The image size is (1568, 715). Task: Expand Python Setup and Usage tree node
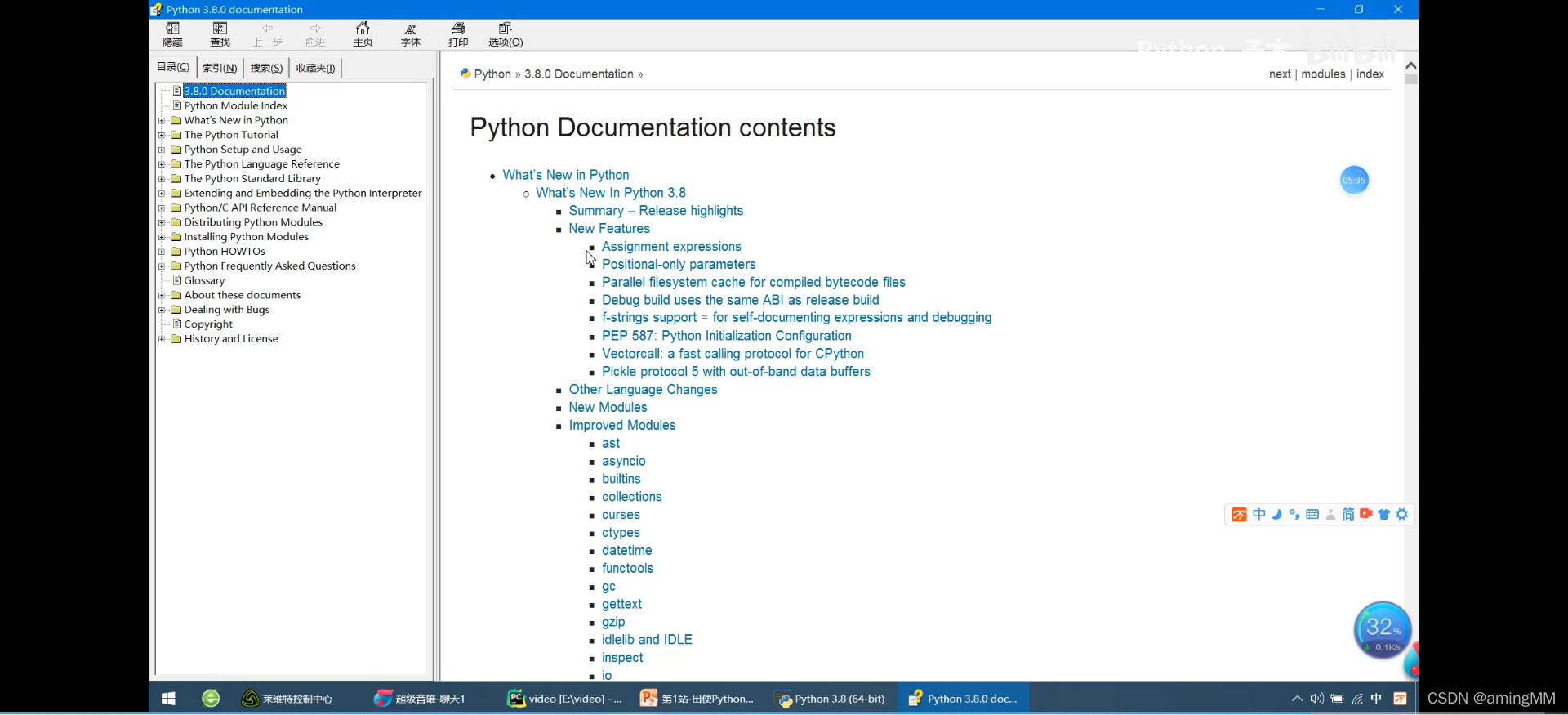click(162, 150)
